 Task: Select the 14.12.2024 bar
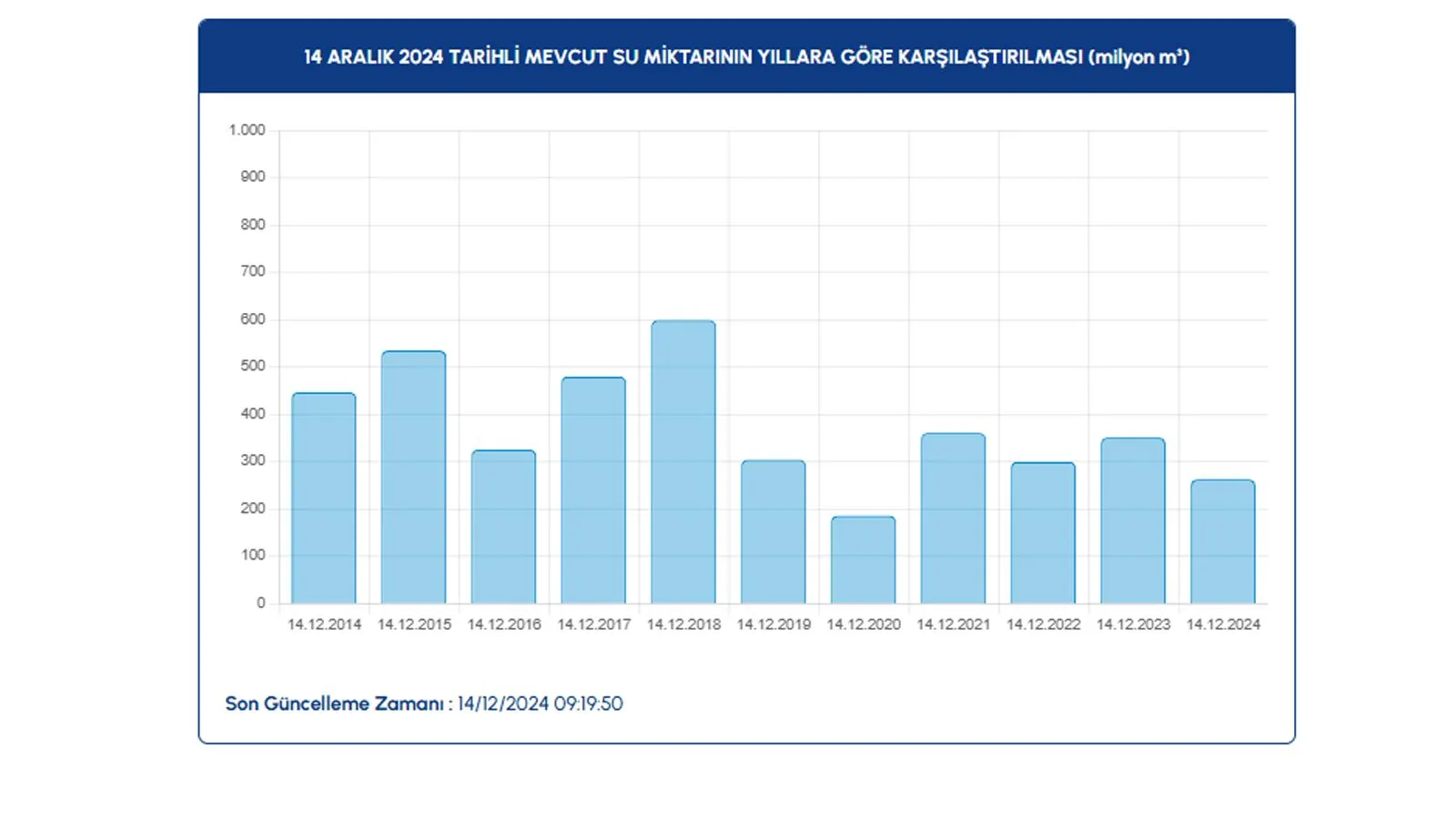1223,541
